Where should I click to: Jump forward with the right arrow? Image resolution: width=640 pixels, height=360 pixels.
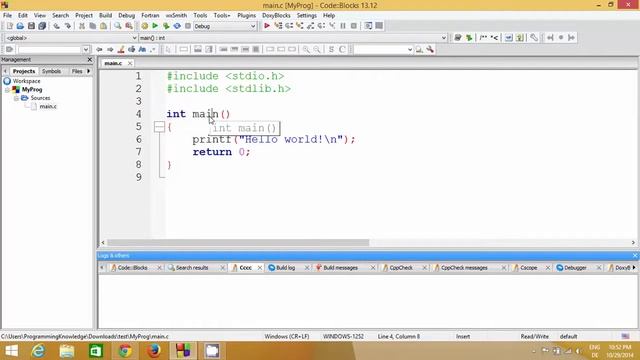(110, 49)
